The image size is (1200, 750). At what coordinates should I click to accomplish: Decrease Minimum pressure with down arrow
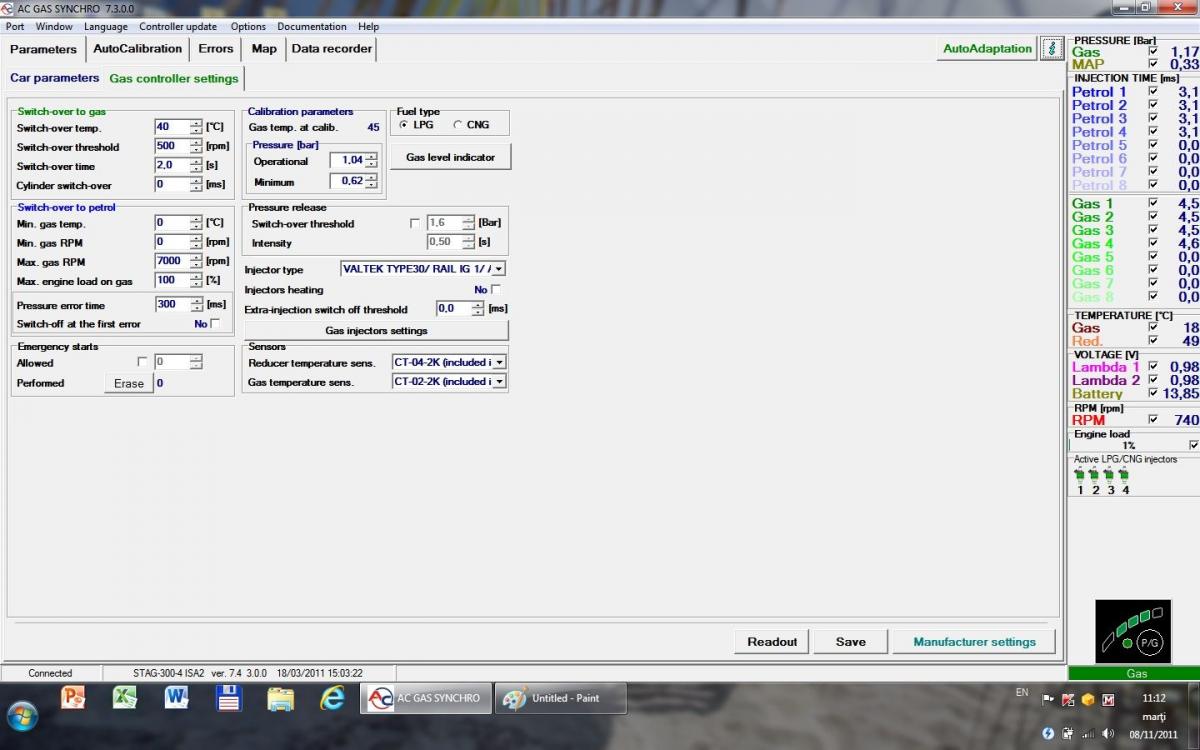[371, 185]
